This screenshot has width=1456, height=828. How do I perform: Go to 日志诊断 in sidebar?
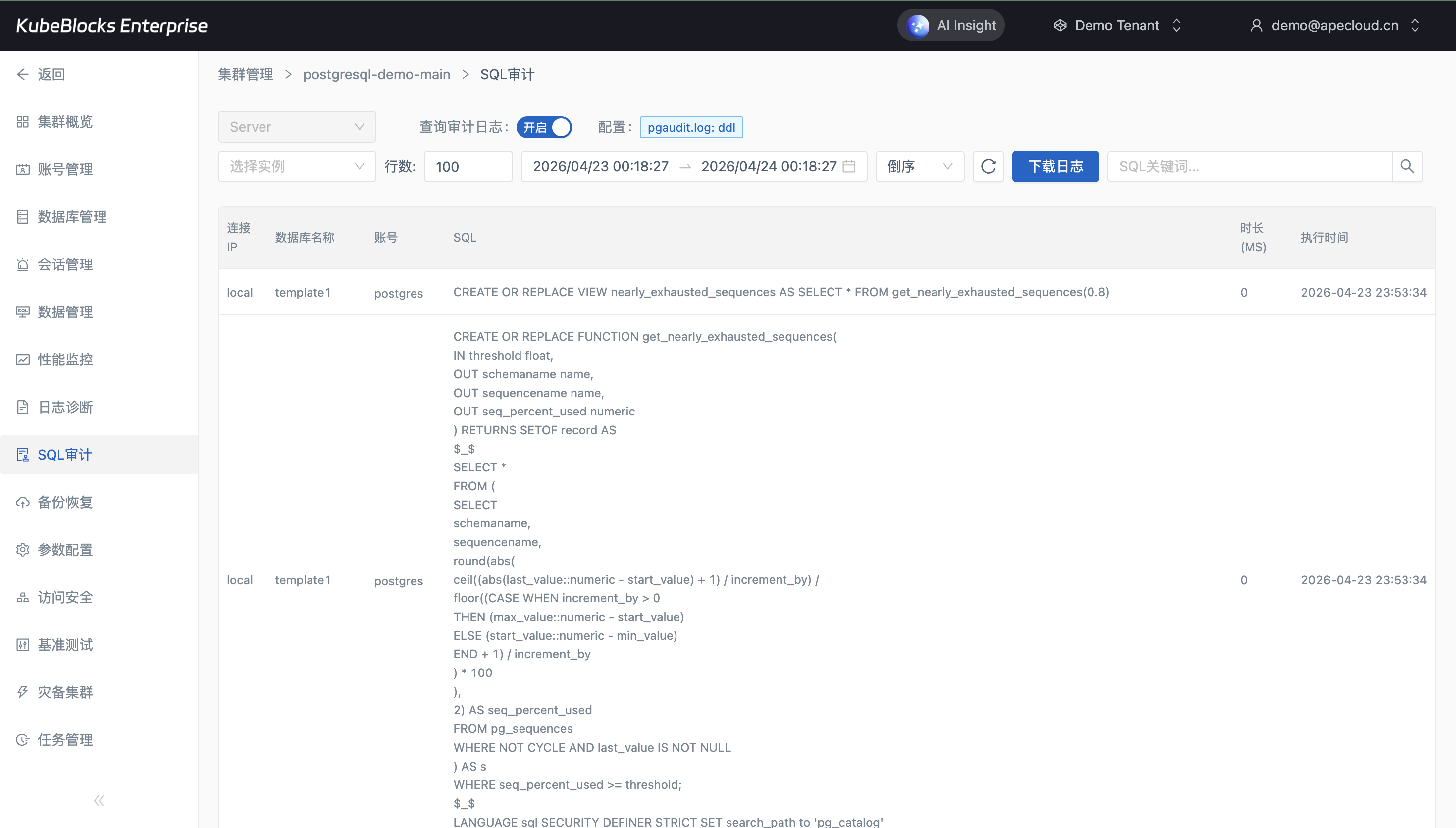click(x=65, y=407)
